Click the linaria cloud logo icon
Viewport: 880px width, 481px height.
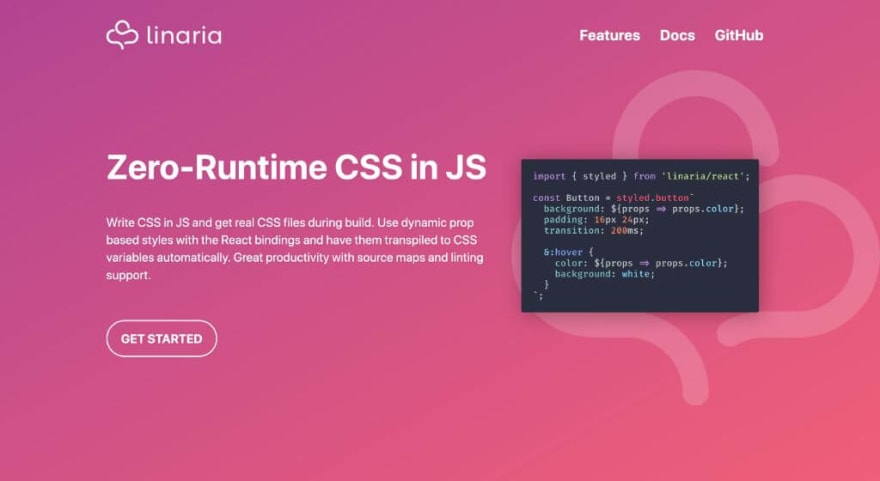coord(122,35)
